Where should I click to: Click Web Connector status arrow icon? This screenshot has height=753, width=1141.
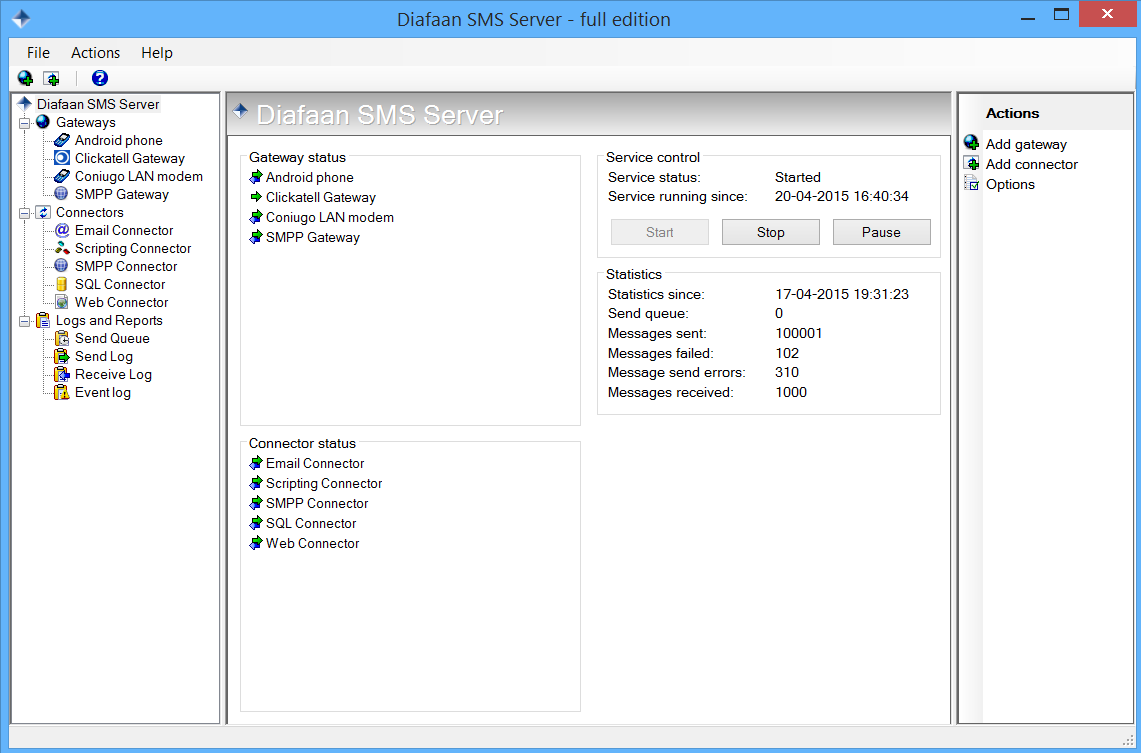coord(255,543)
